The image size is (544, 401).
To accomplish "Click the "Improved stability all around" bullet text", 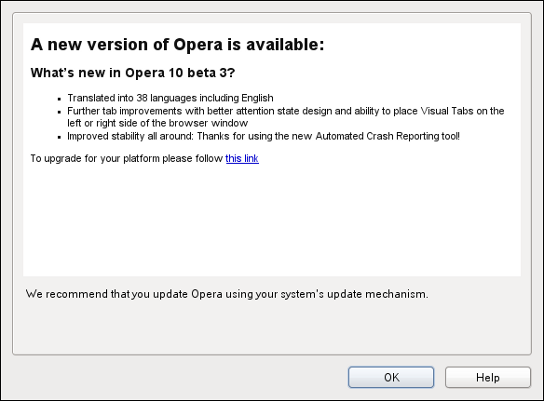I will 263,136.
